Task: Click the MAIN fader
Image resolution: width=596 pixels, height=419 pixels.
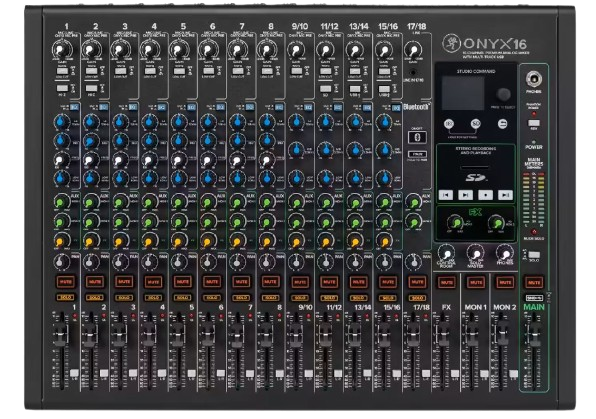Action: (534, 335)
